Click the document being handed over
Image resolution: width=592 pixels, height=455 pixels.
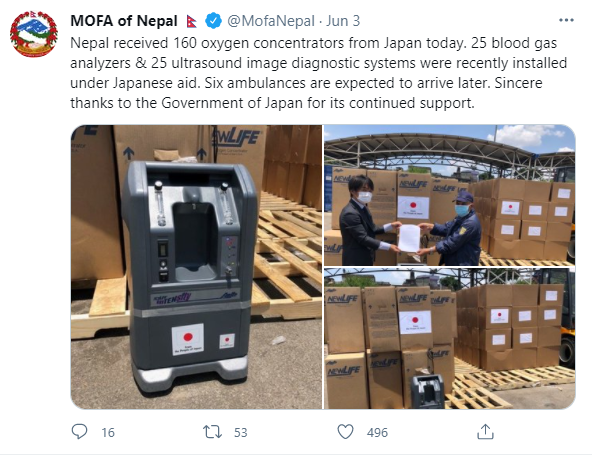(x=409, y=238)
